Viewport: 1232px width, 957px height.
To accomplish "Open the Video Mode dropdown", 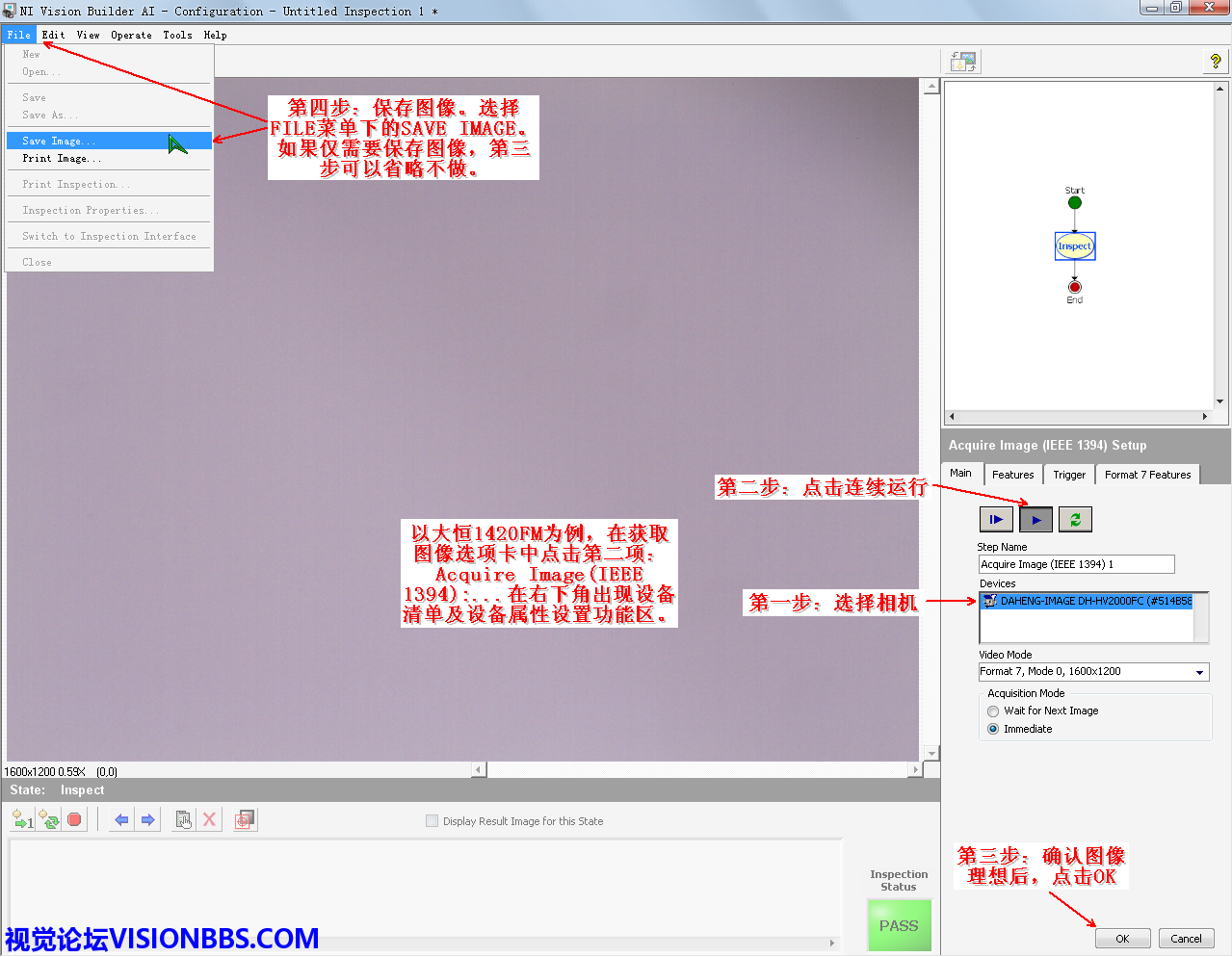I will [1199, 672].
